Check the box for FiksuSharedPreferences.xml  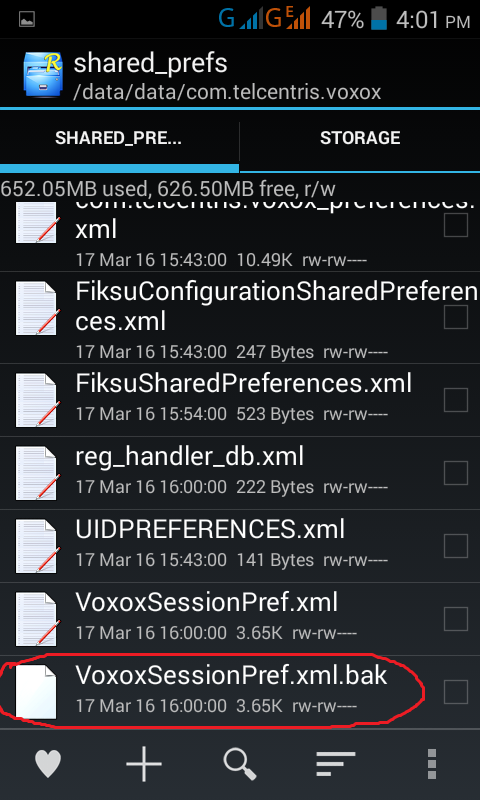[x=456, y=399]
